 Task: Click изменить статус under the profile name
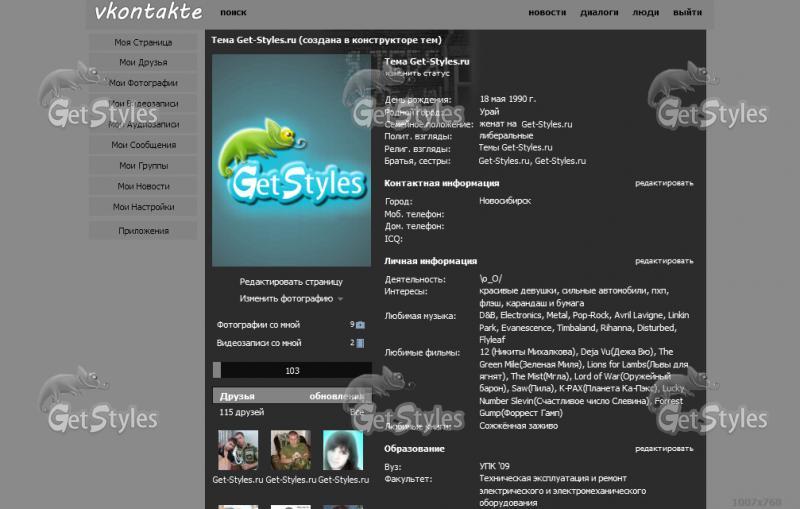pyautogui.click(x=417, y=73)
